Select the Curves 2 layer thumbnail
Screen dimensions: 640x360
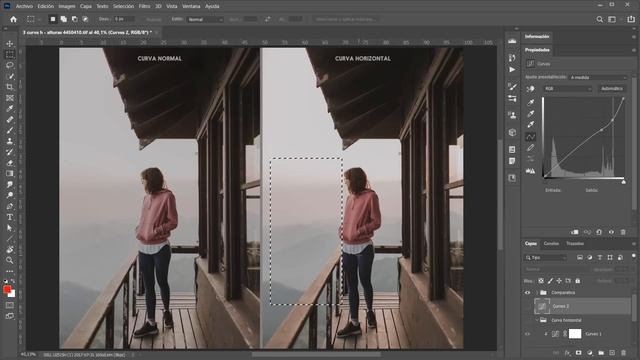(542, 306)
